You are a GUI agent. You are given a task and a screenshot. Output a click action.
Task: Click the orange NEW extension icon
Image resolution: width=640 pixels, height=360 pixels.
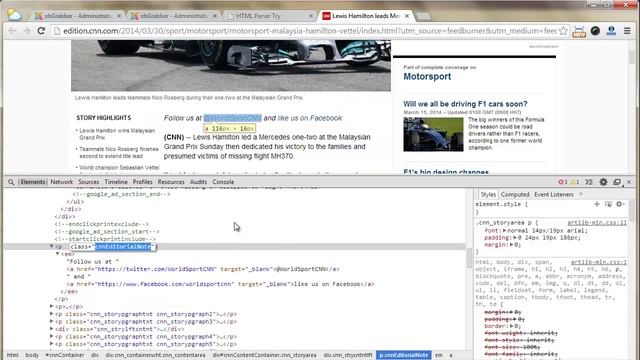tap(579, 31)
